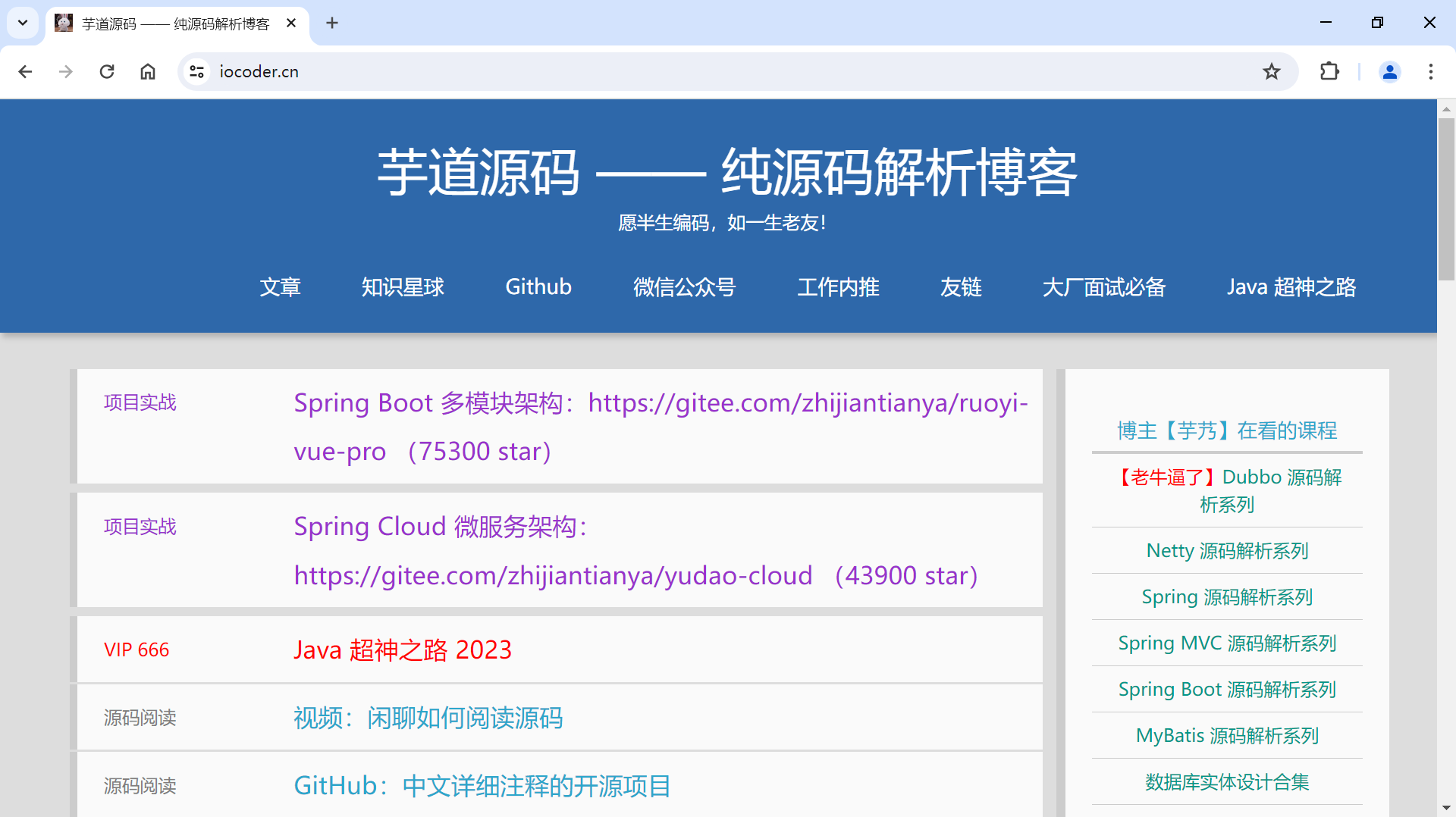
Task: Open a new browser tab
Action: pyautogui.click(x=332, y=23)
